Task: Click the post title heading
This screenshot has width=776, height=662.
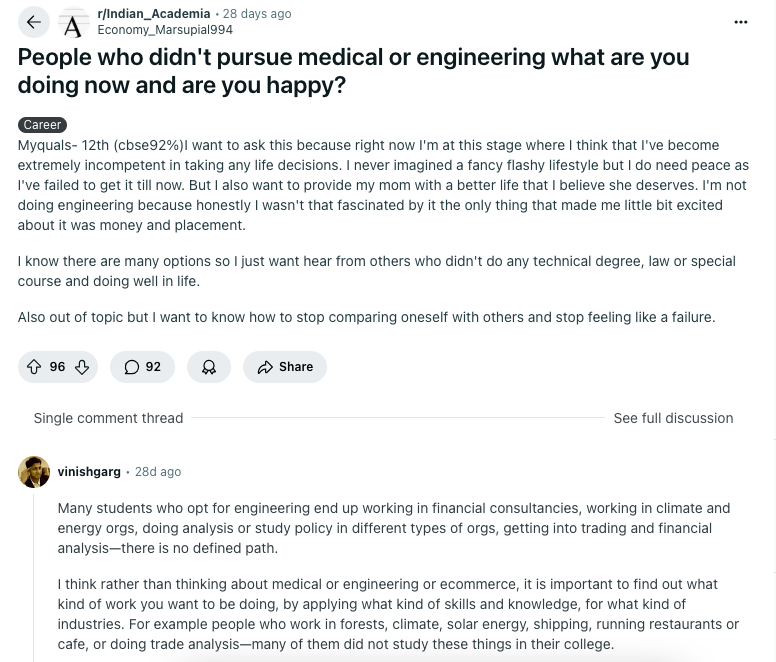Action: (x=353, y=70)
